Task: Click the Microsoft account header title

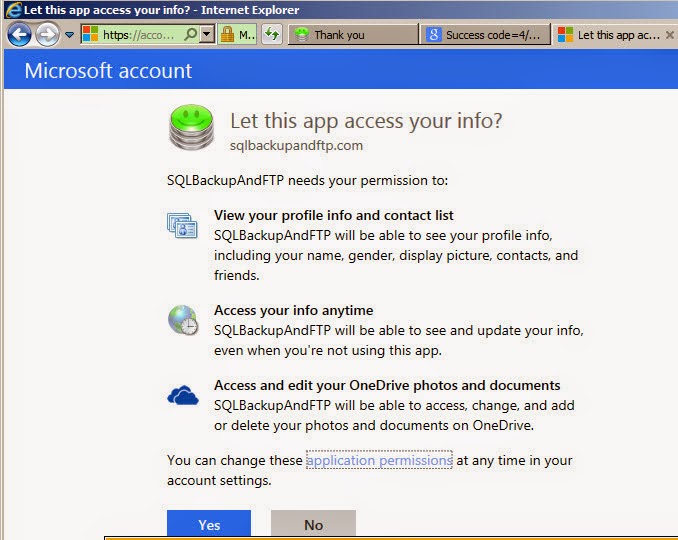Action: click(108, 70)
